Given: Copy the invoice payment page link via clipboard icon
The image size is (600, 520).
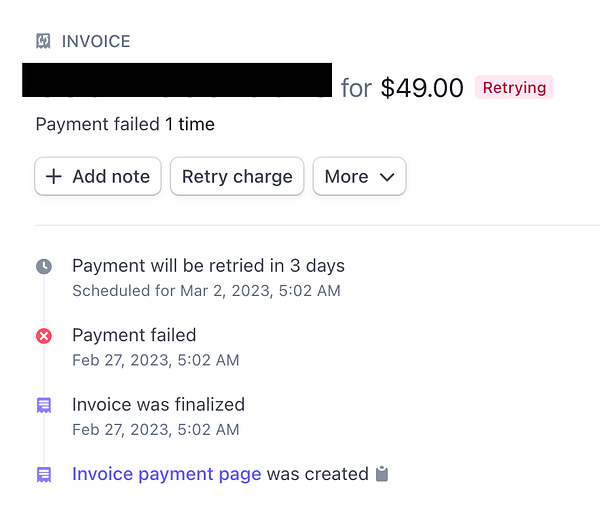Looking at the screenshot, I should tap(381, 474).
